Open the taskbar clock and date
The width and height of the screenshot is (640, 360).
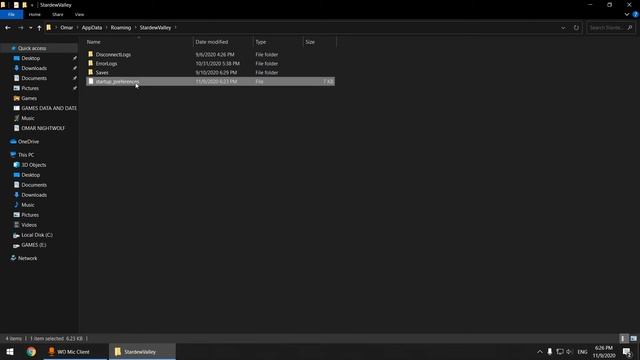coord(604,351)
